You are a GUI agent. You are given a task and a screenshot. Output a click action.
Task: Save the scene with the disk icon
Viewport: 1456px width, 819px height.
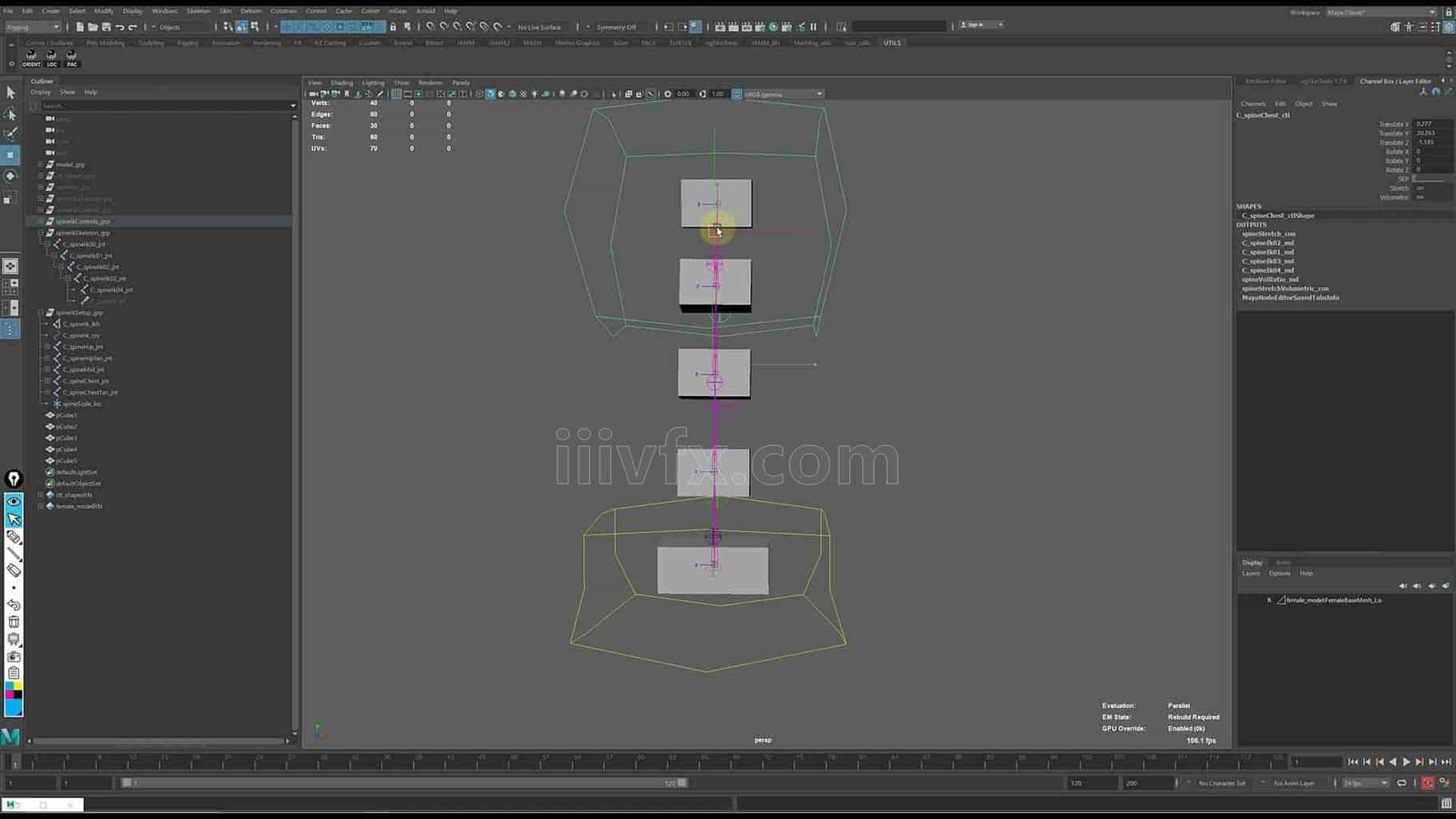[105, 26]
